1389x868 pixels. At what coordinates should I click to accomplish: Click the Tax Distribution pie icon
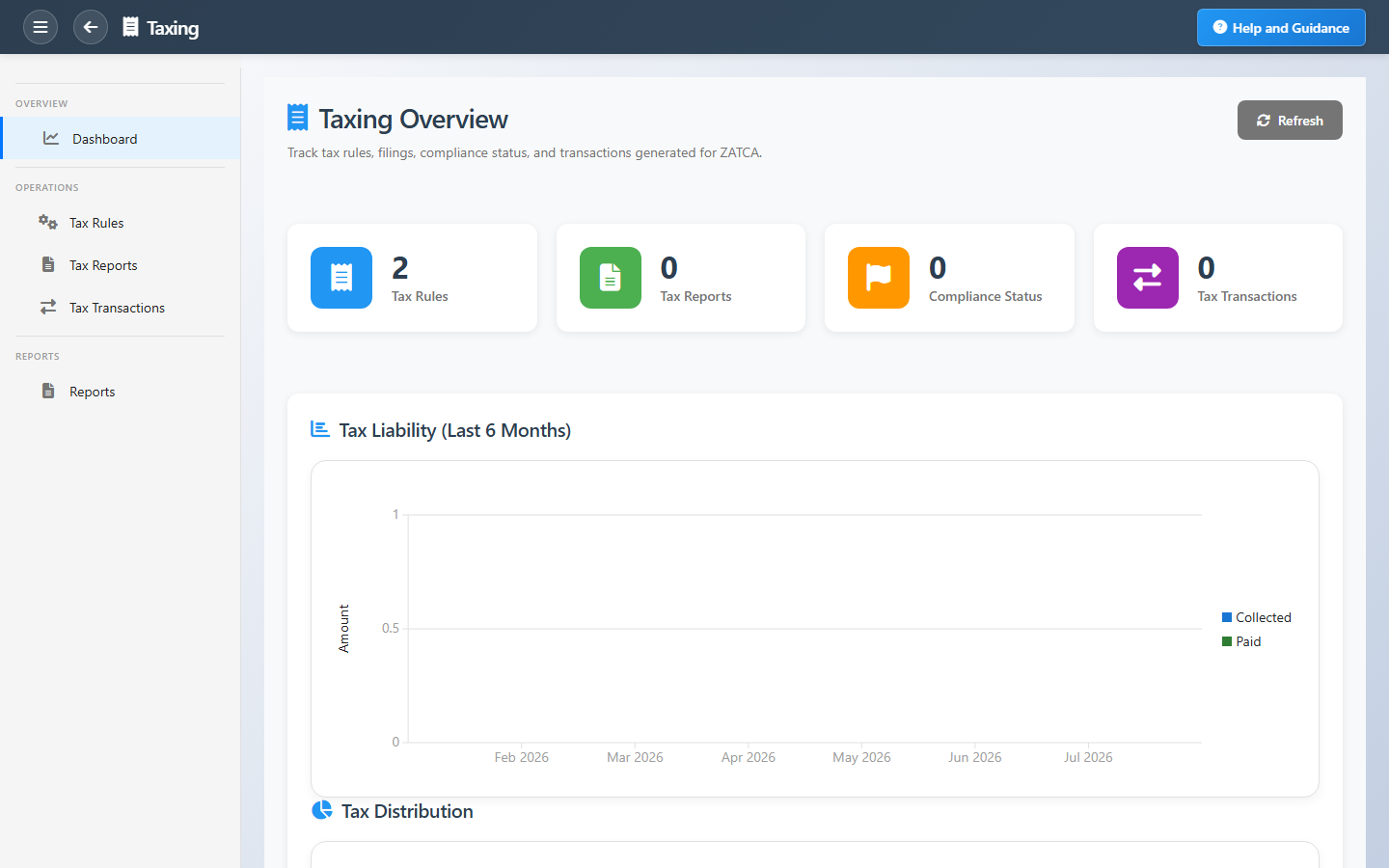tap(322, 810)
